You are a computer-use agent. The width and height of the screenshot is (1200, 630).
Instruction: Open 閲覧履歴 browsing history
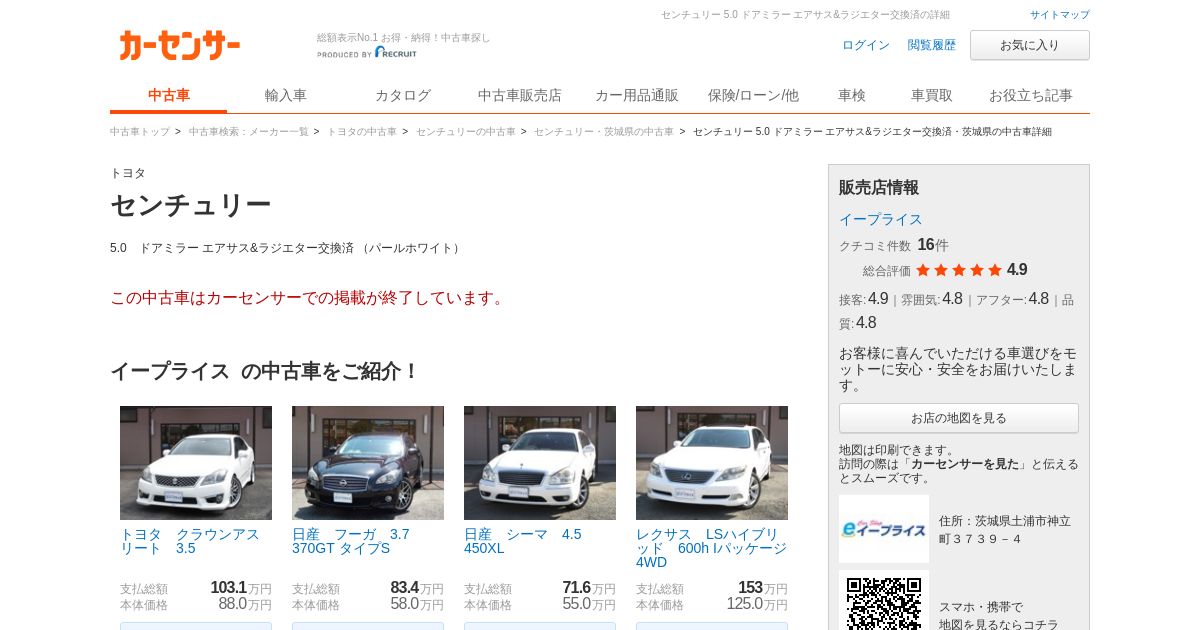(932, 45)
